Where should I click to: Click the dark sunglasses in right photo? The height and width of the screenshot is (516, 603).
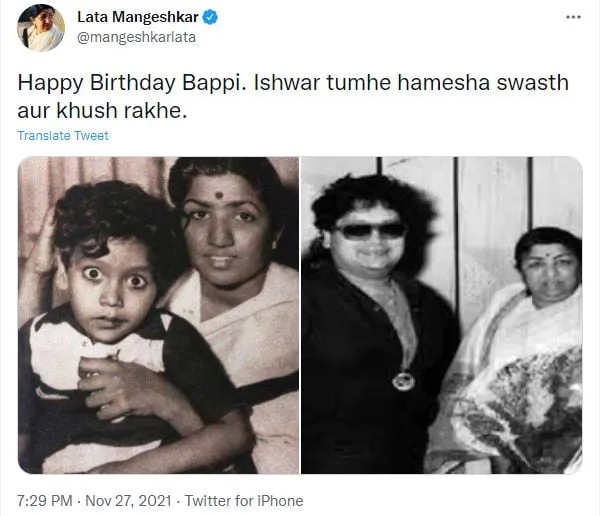[x=370, y=231]
